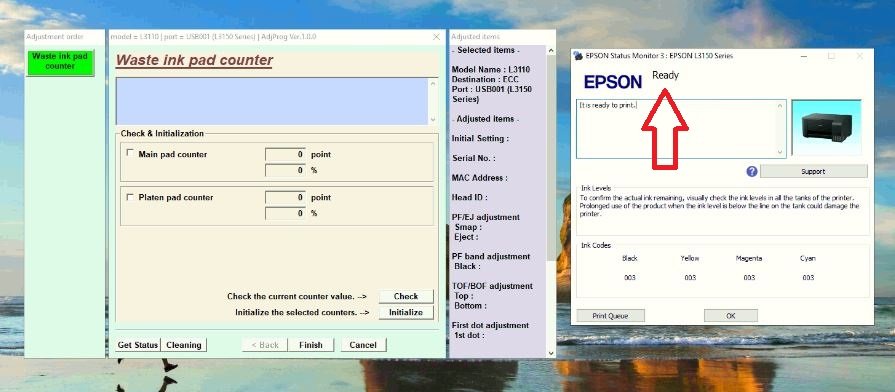Click the 'First dot adjustment' entry
This screenshot has width=895, height=392.
point(490,325)
